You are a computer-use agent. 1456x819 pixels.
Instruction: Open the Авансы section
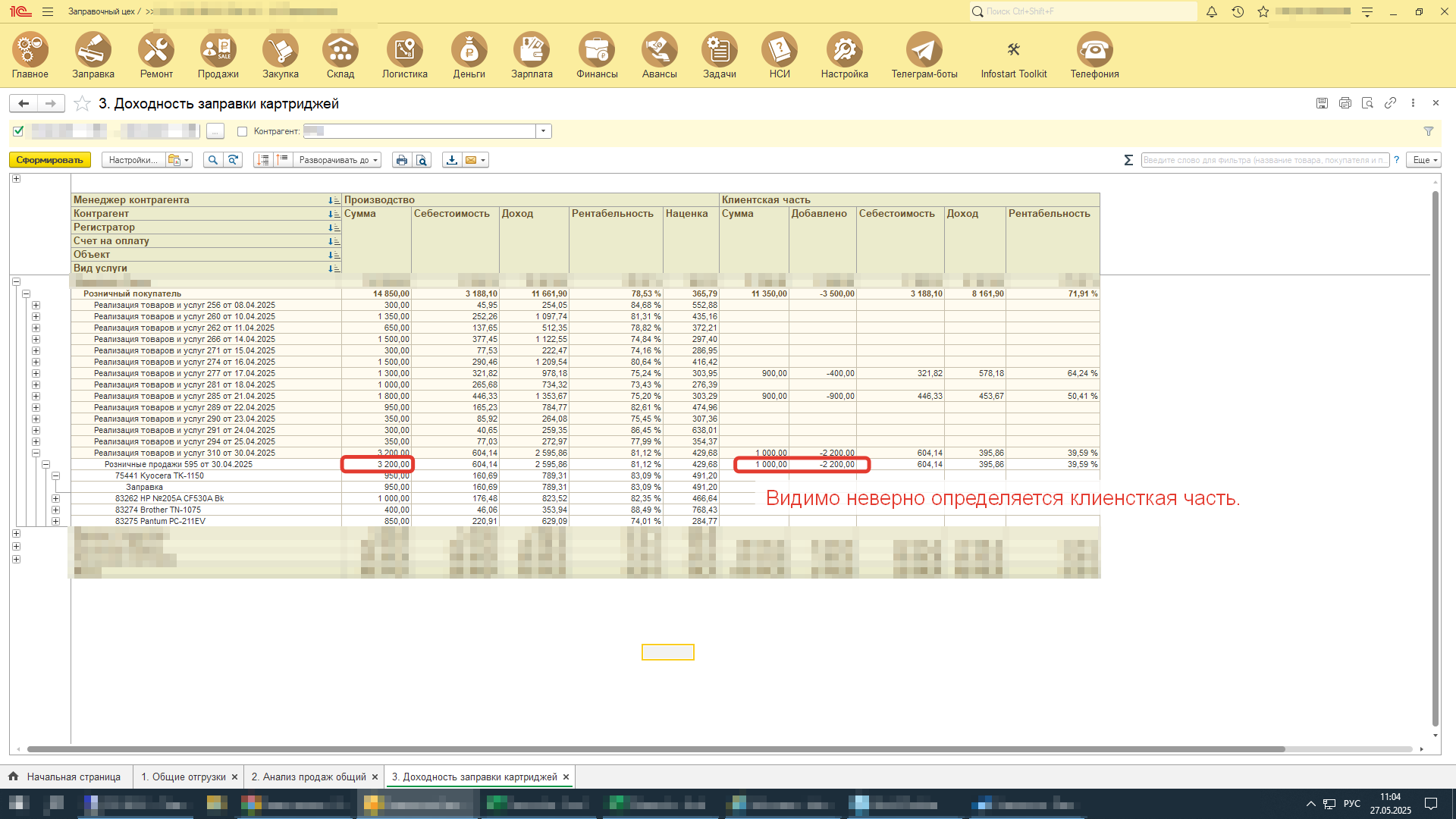click(660, 55)
